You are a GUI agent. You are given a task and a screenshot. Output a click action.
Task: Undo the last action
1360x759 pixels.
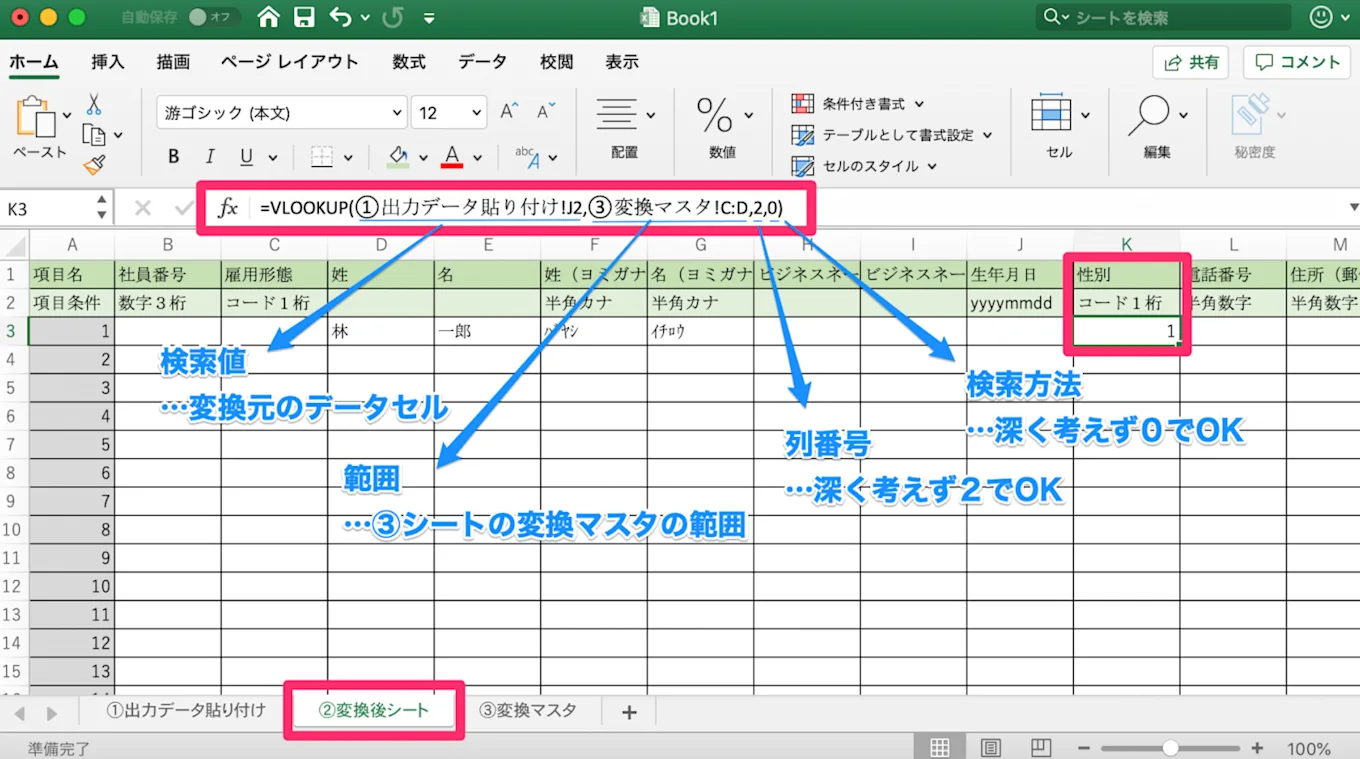(341, 17)
